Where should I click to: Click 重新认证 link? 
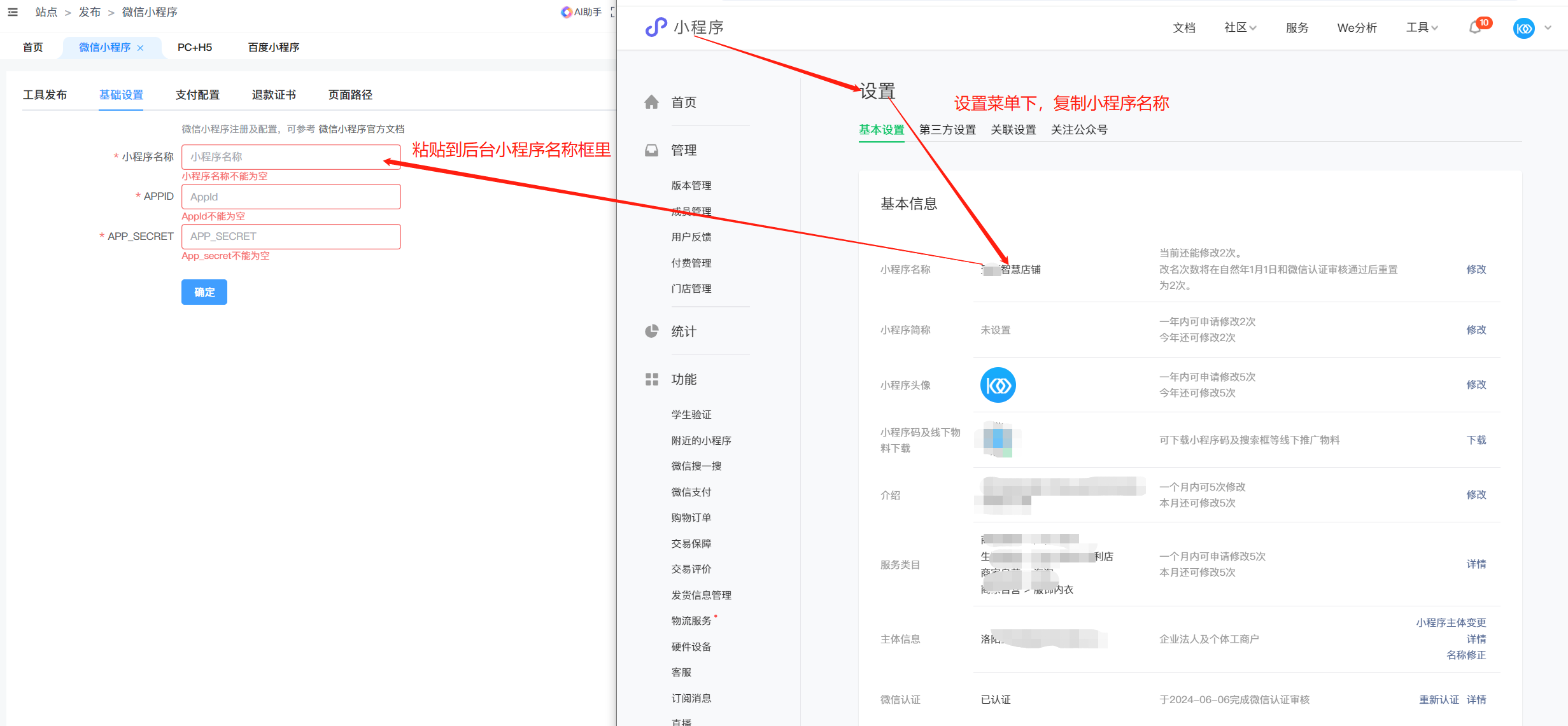[1439, 699]
